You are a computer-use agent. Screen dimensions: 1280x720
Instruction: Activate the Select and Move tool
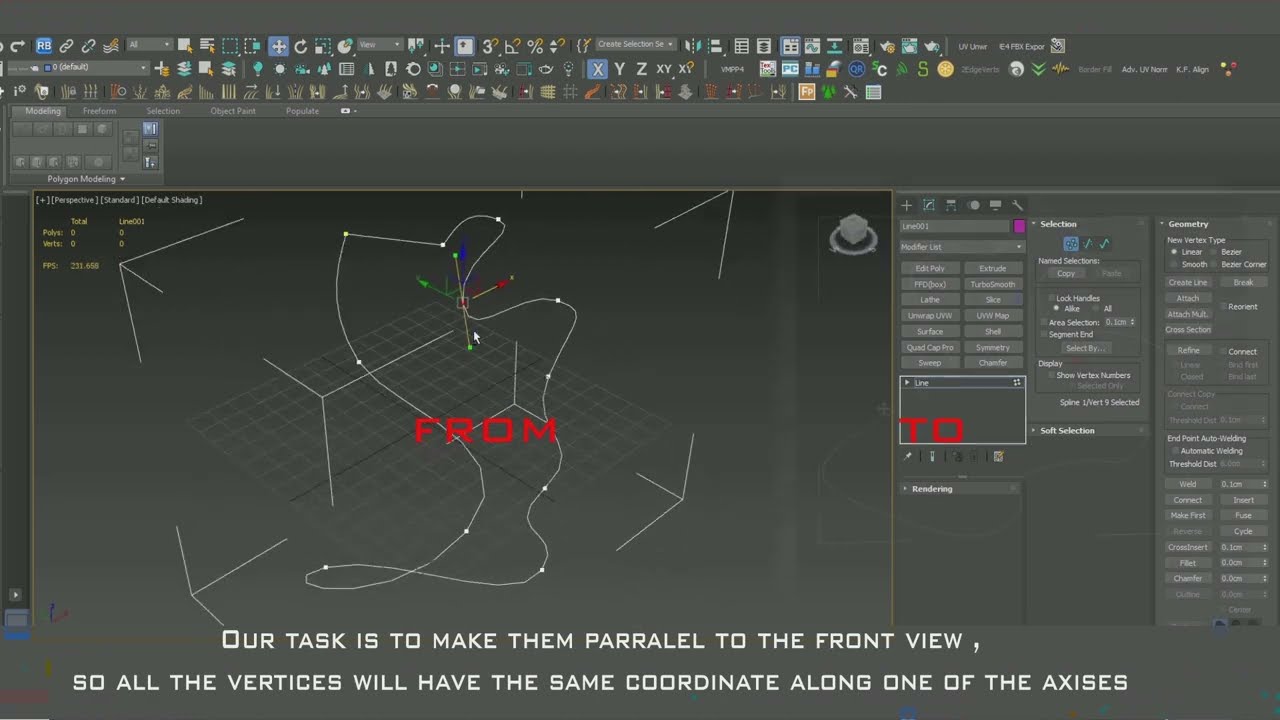point(278,46)
